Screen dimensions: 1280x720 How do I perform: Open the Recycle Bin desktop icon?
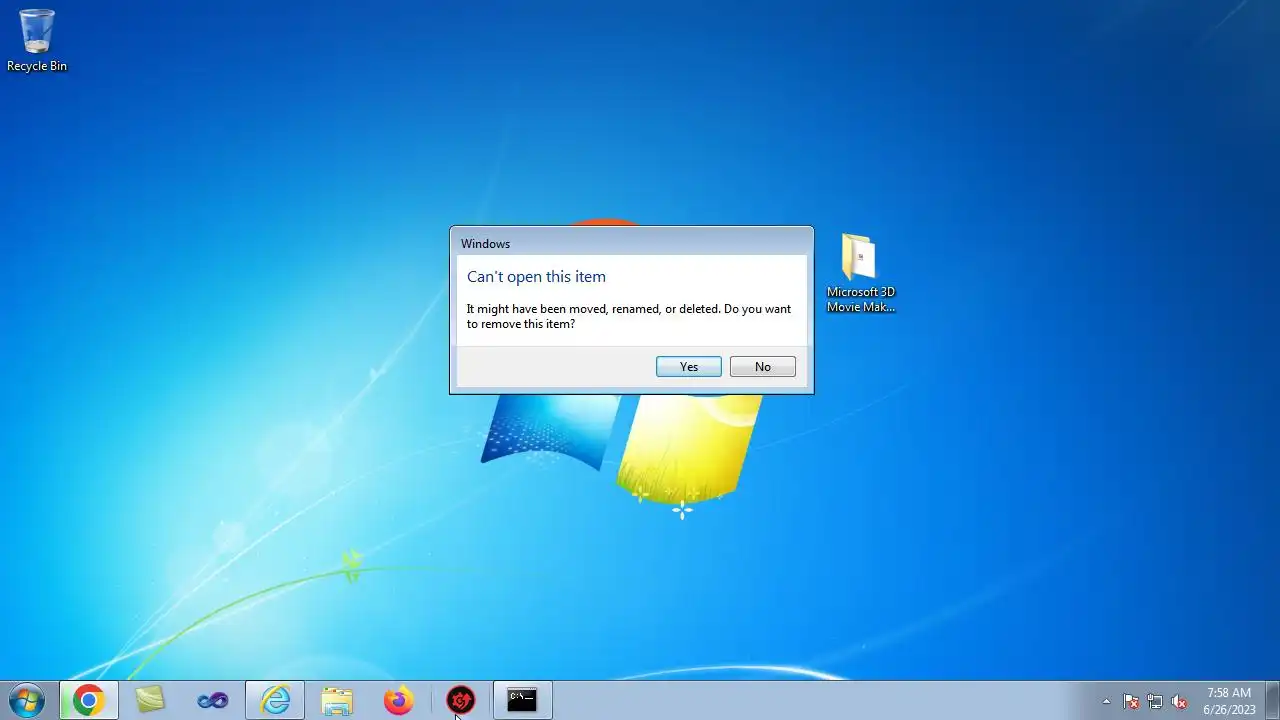[x=37, y=41]
